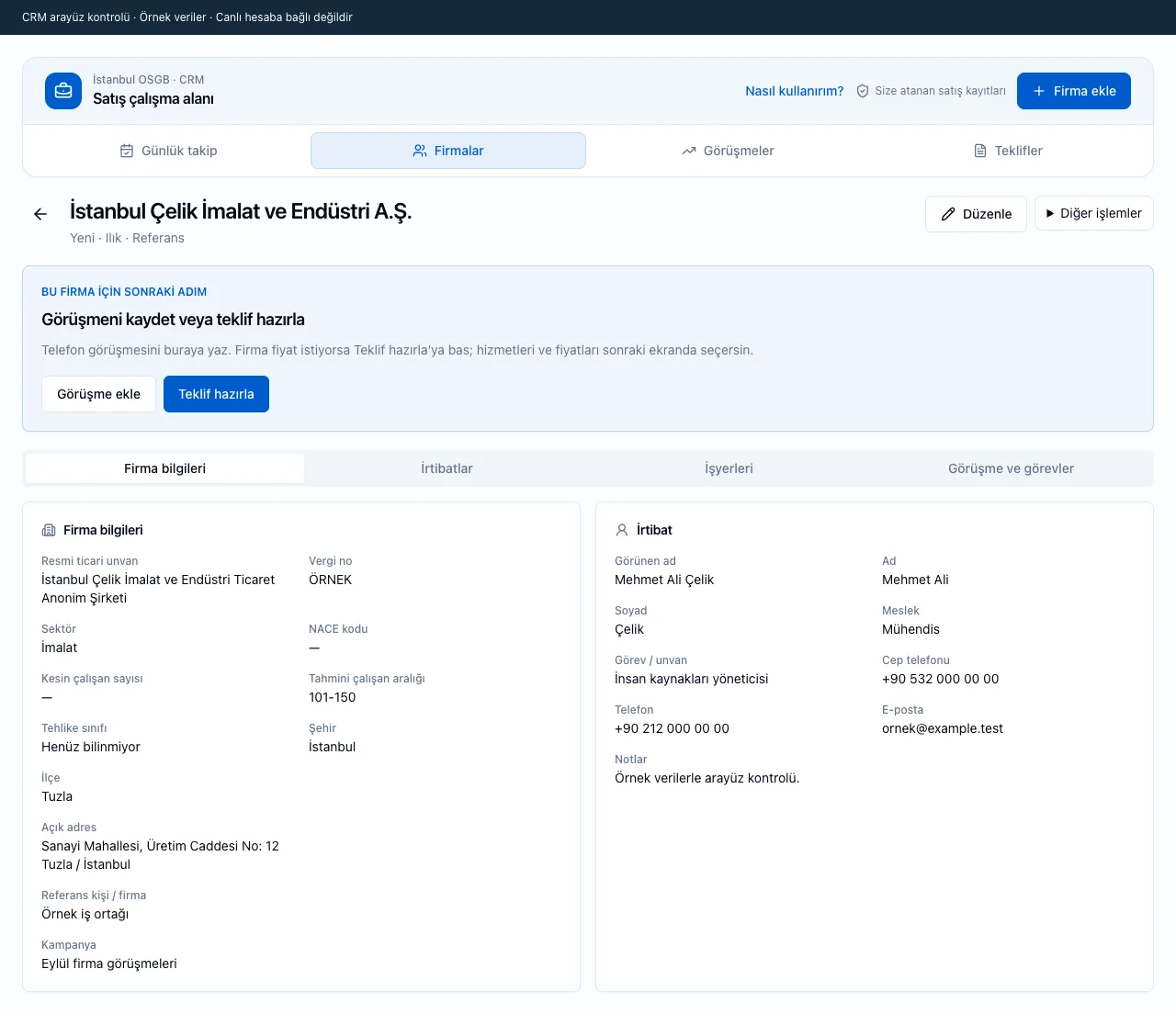Click the Şehir value İstanbul
This screenshot has width=1176, height=1014.
point(332,747)
